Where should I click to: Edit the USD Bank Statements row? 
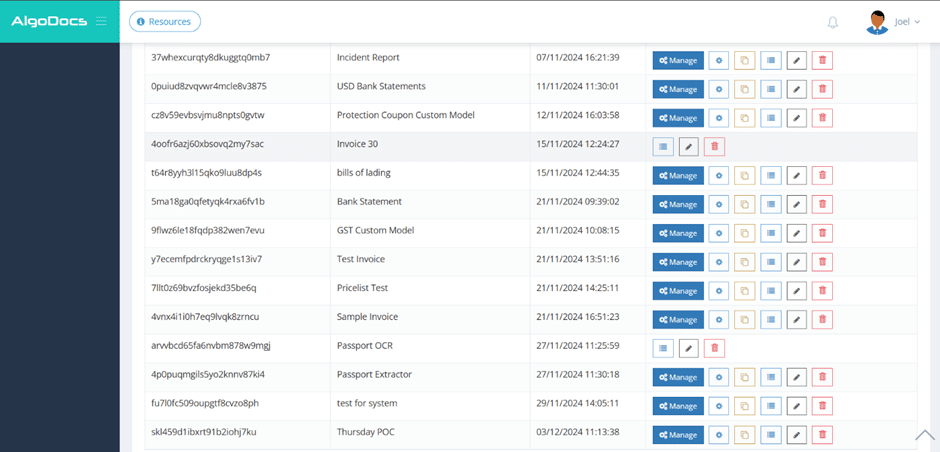[796, 89]
